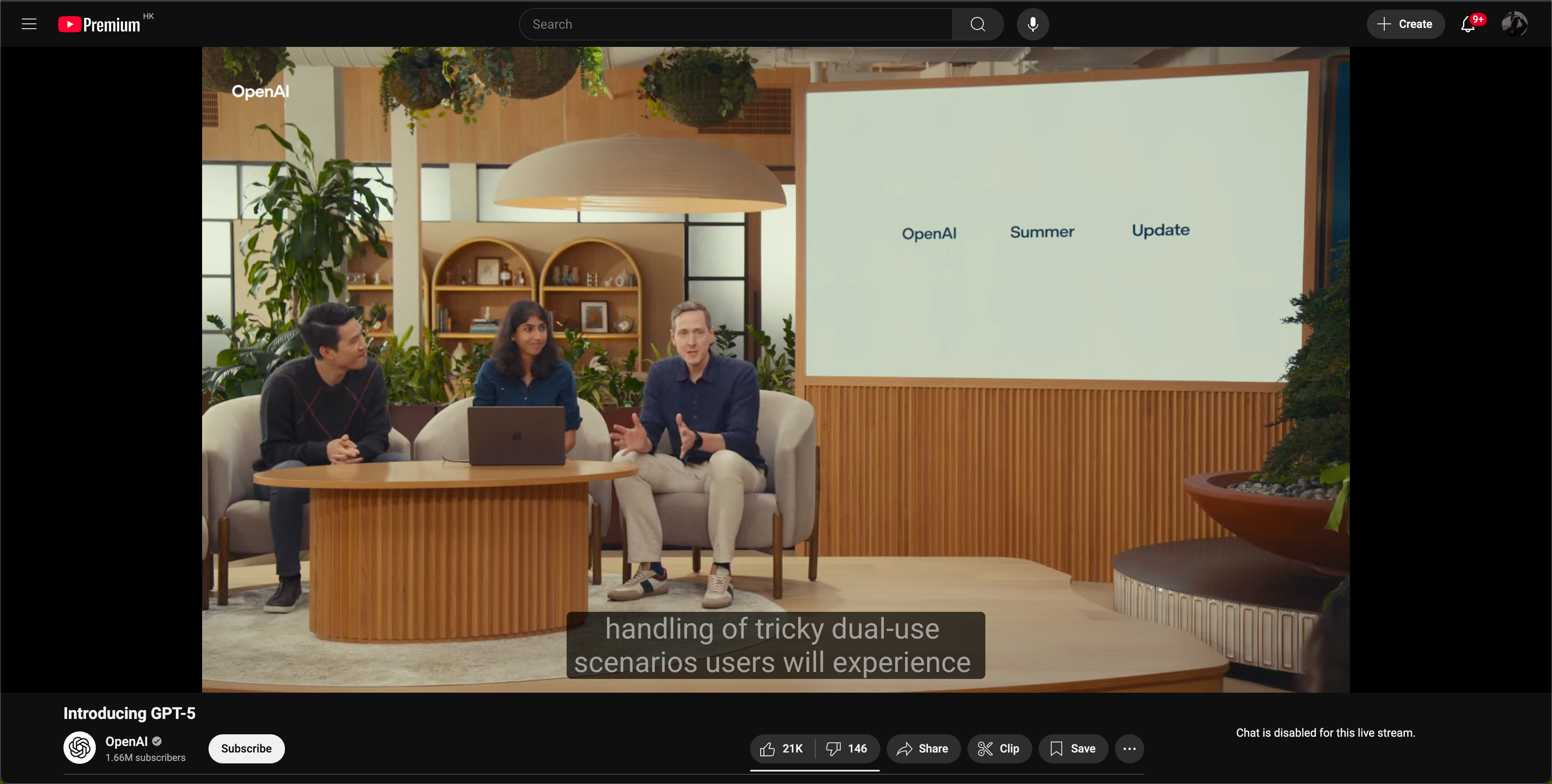Click the YouTube Premium logo
This screenshot has width=1552, height=784.
tap(100, 24)
